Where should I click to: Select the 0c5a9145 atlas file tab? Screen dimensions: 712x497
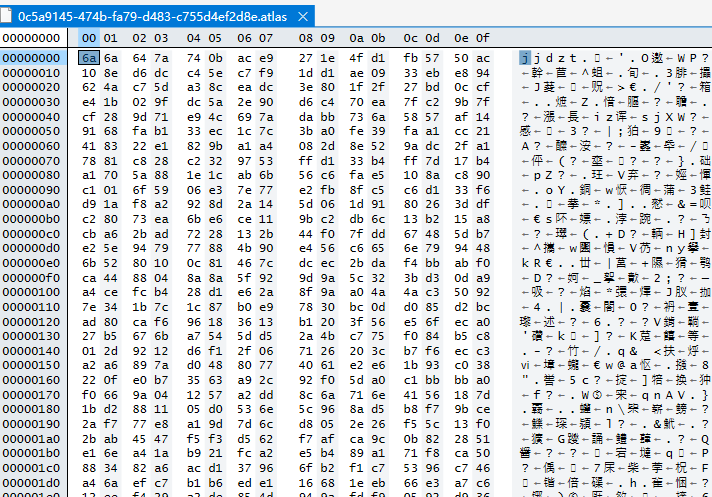[157, 17]
